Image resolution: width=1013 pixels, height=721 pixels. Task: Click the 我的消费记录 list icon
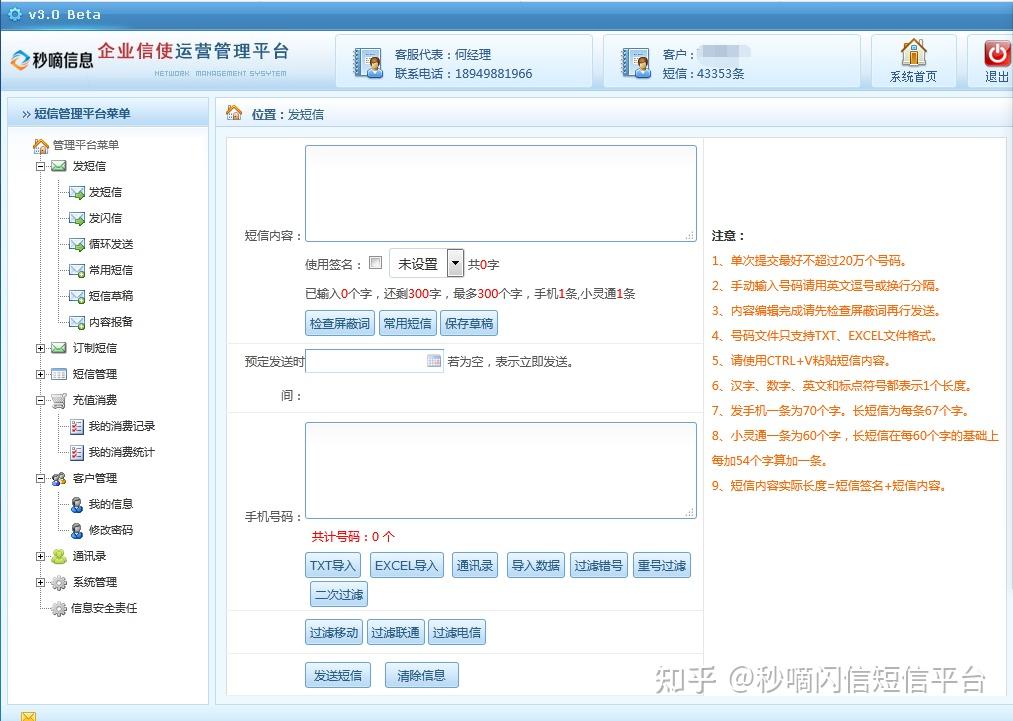77,426
